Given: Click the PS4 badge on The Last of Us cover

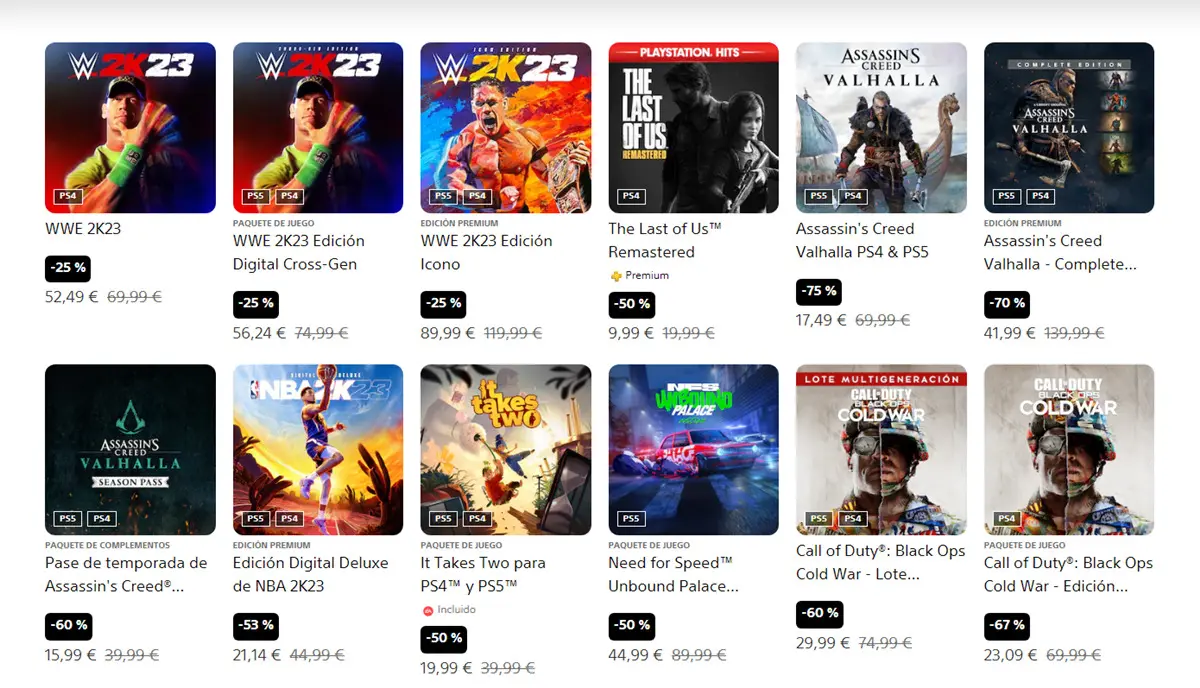Looking at the screenshot, I should (x=630, y=196).
